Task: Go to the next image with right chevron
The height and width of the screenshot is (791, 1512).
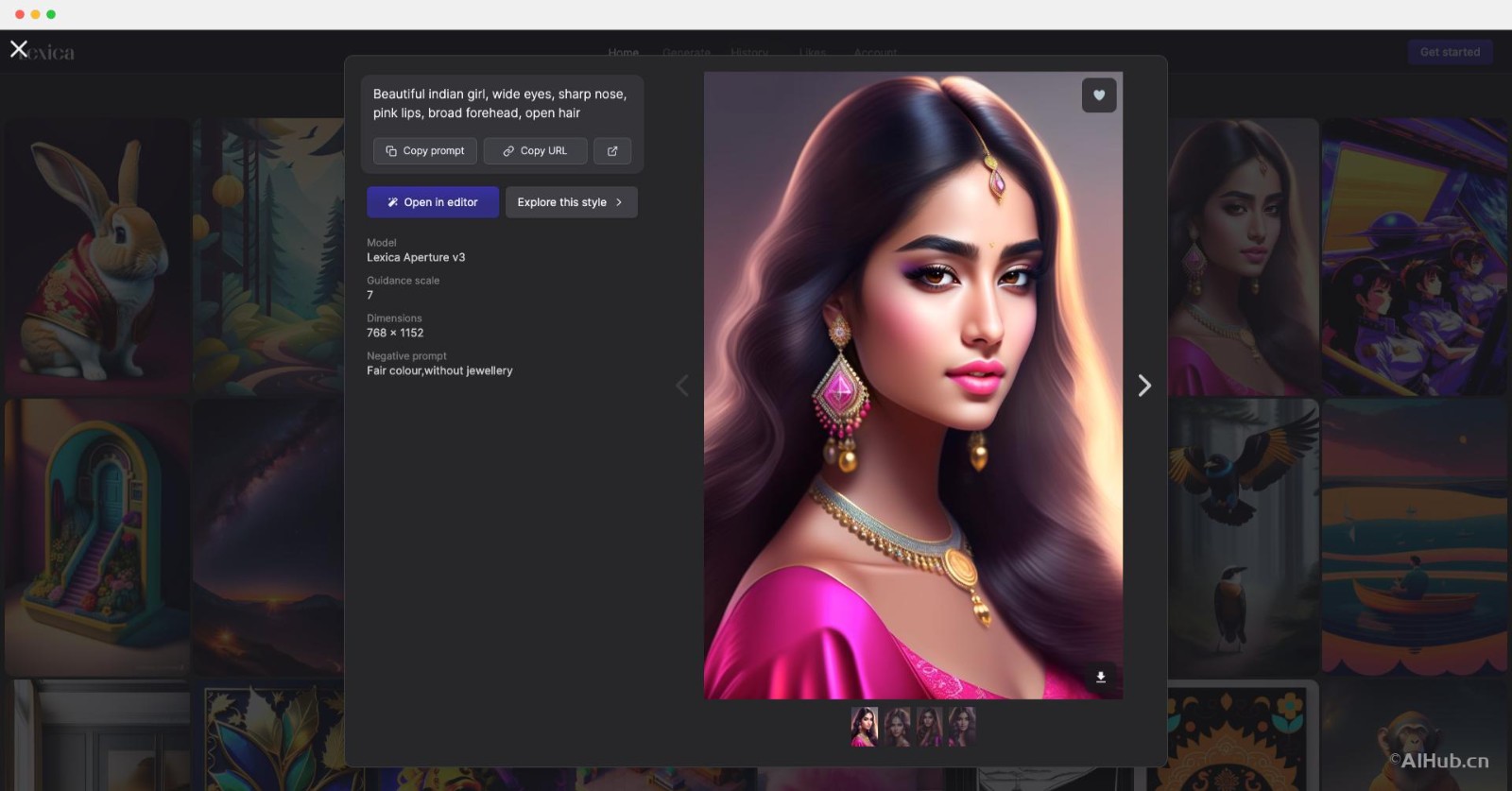Action: (1144, 386)
